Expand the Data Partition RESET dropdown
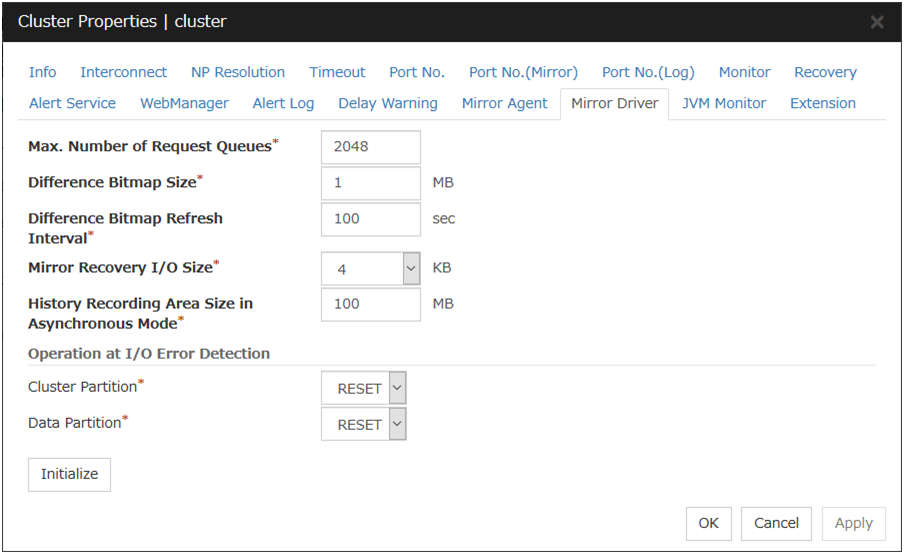This screenshot has height=554, width=904. coord(397,425)
